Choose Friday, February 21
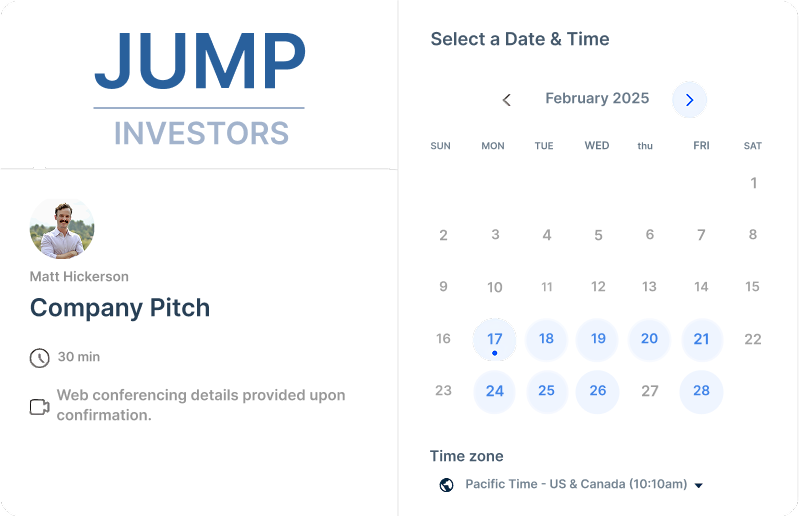The height and width of the screenshot is (517, 799). click(x=701, y=339)
